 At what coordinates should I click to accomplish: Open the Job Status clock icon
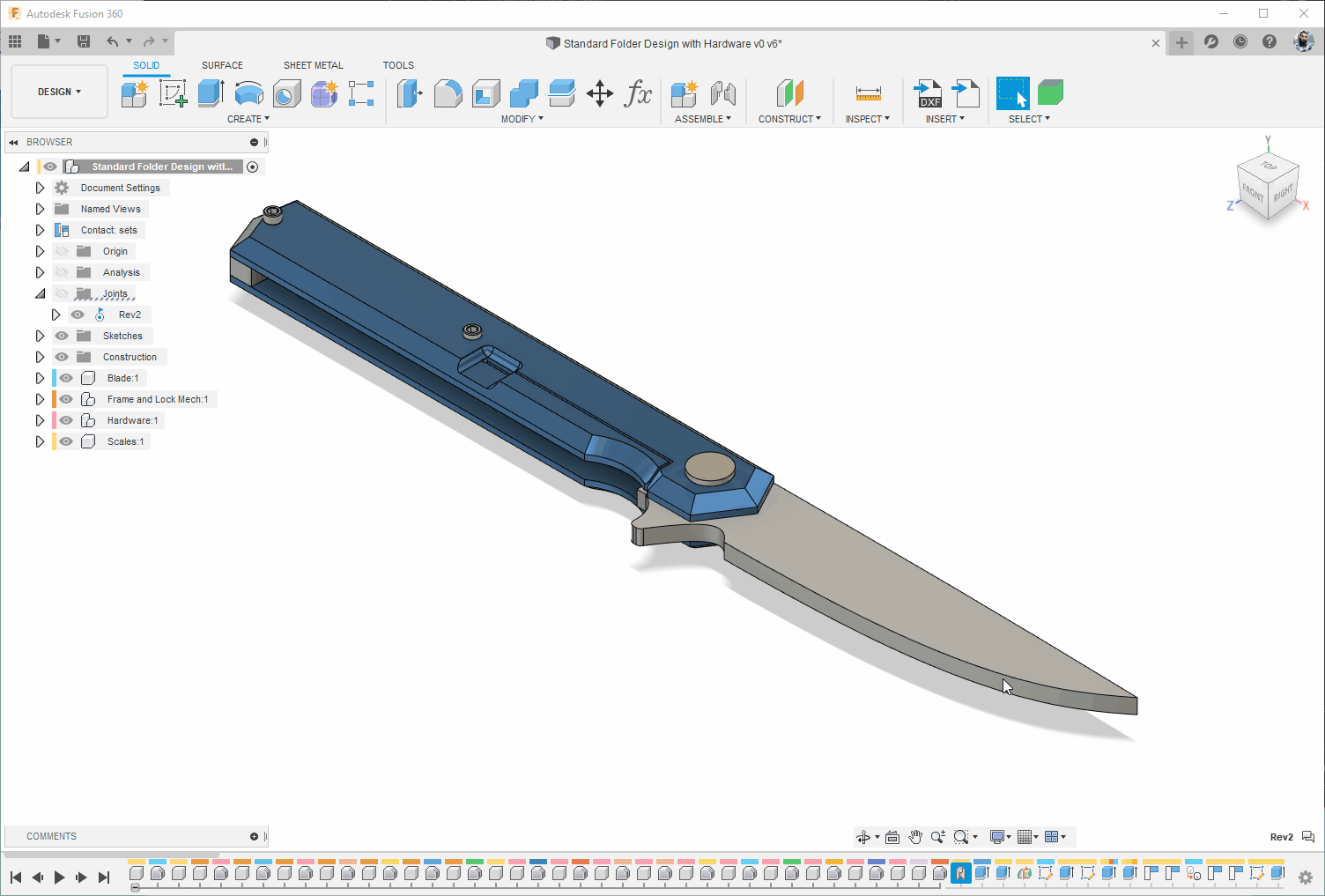(1240, 41)
